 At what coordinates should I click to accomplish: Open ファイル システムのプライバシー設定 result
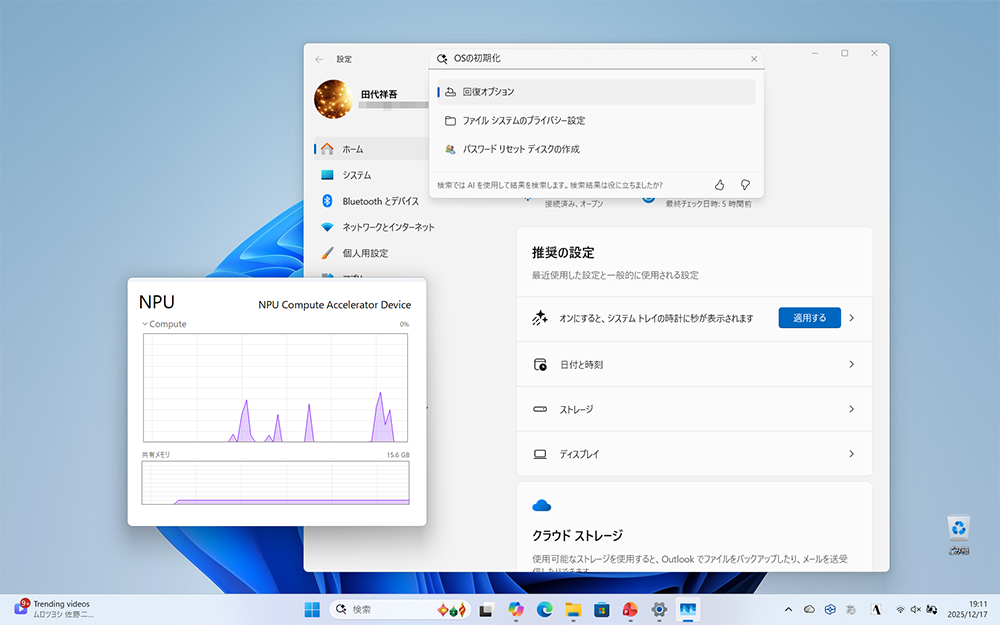[x=596, y=121]
